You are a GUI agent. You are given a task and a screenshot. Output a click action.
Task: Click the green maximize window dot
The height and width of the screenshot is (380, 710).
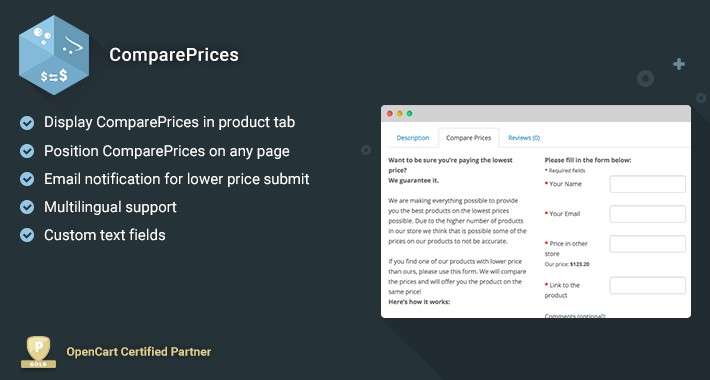click(409, 114)
